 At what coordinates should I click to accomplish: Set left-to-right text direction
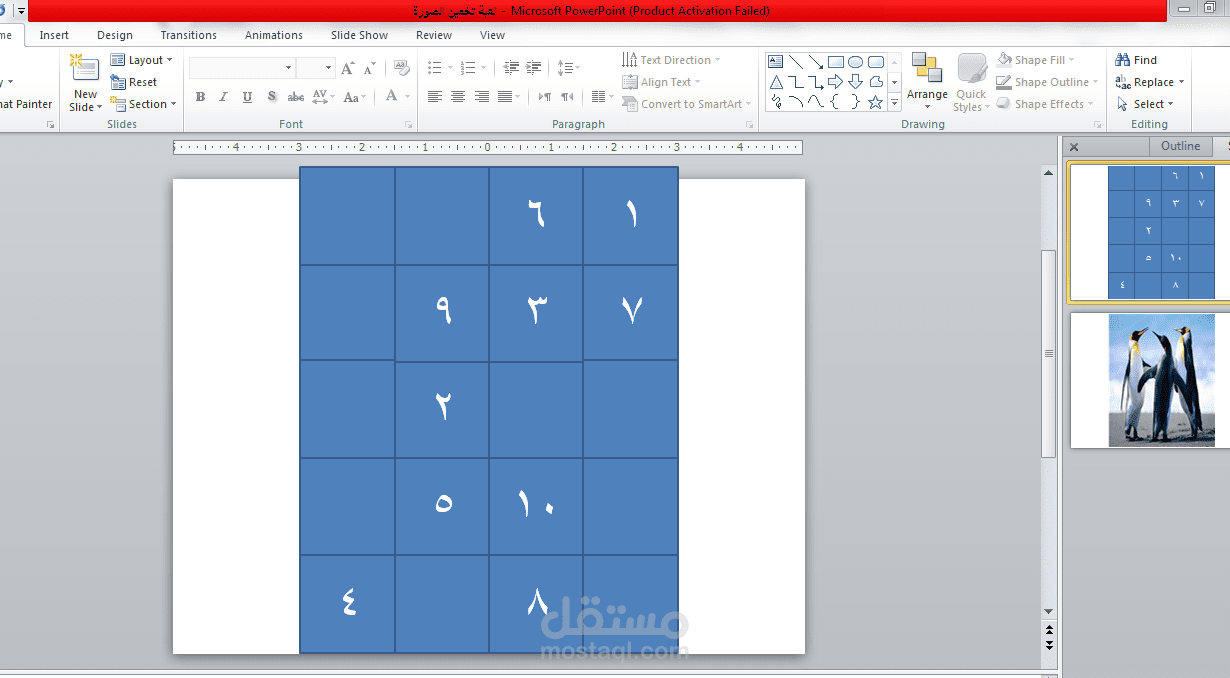coord(545,97)
